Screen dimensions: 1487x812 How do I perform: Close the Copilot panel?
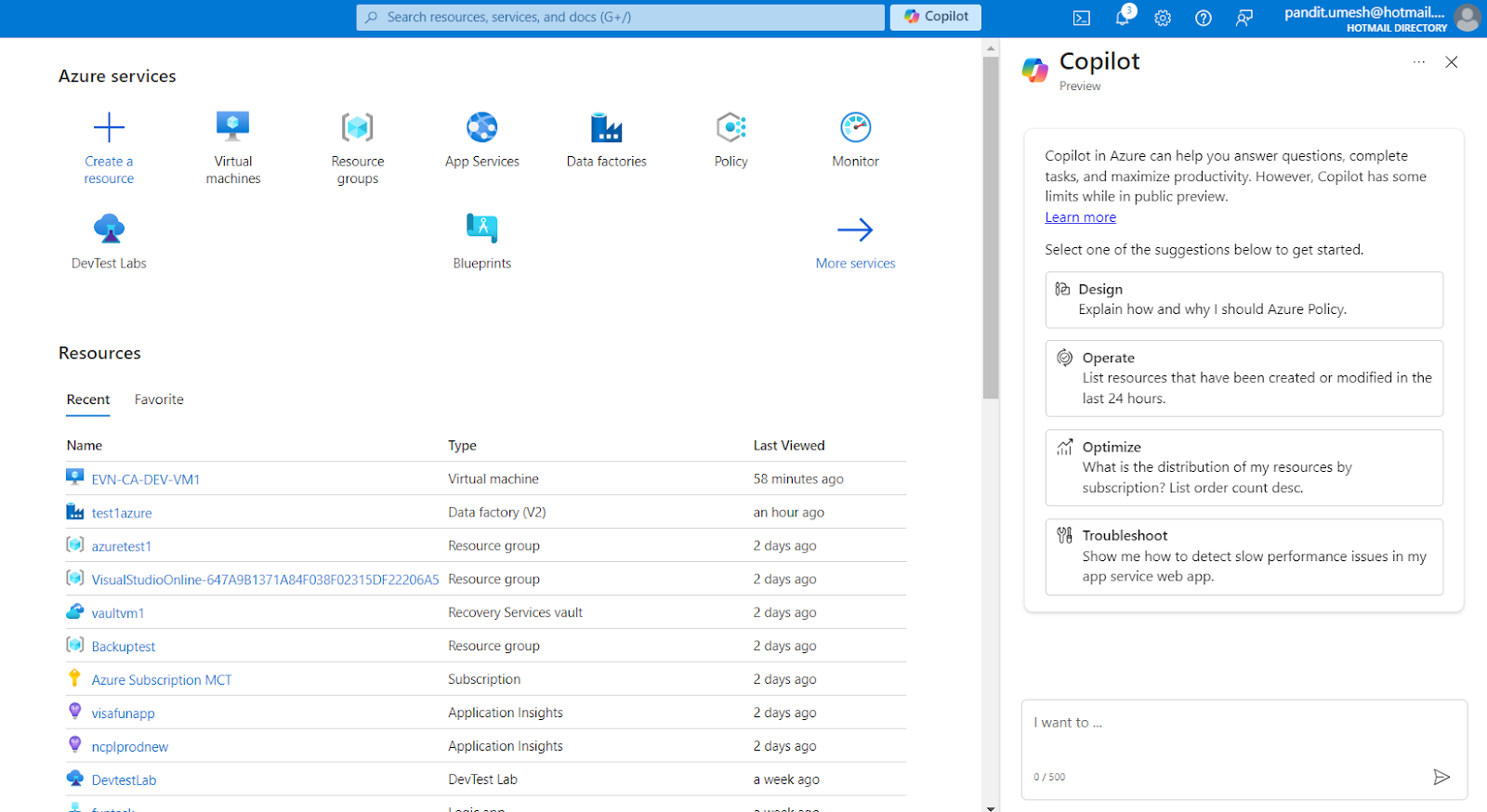pos(1452,62)
